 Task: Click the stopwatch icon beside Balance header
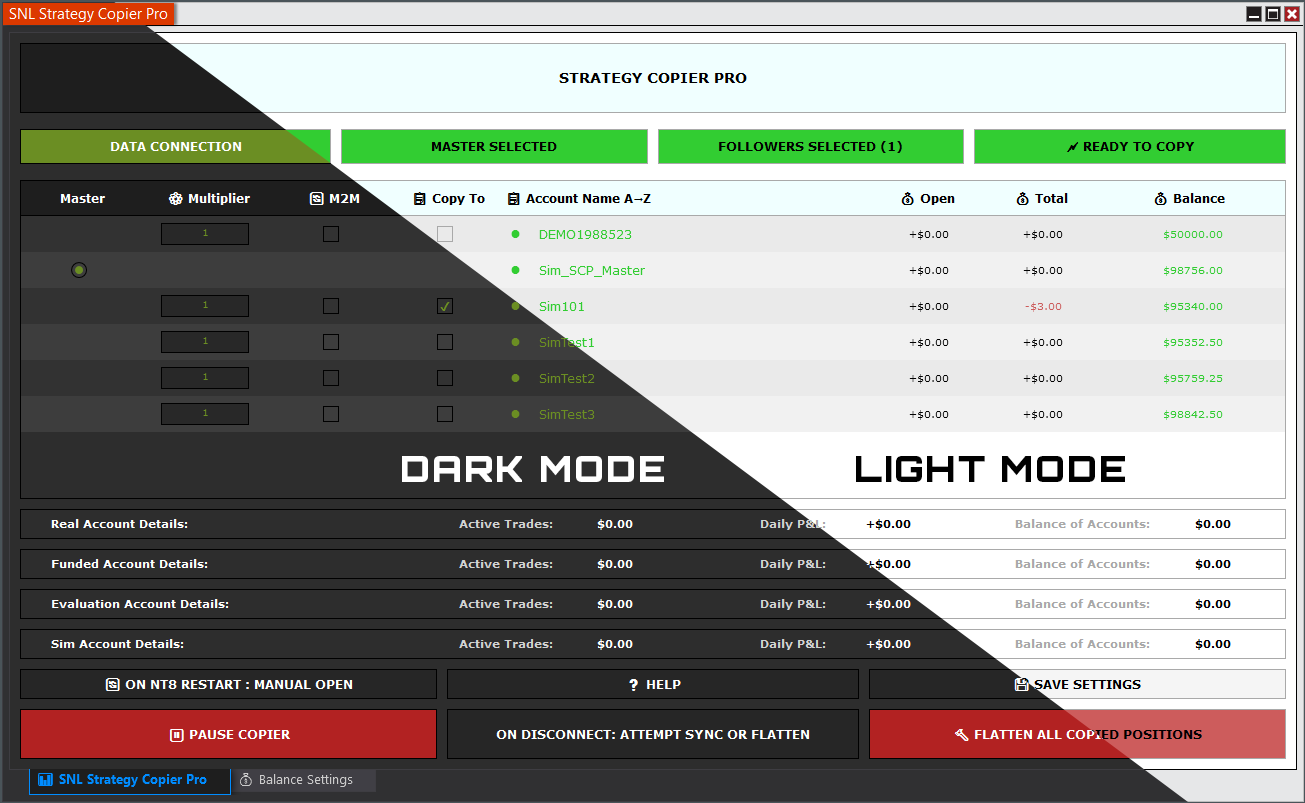point(1159,198)
